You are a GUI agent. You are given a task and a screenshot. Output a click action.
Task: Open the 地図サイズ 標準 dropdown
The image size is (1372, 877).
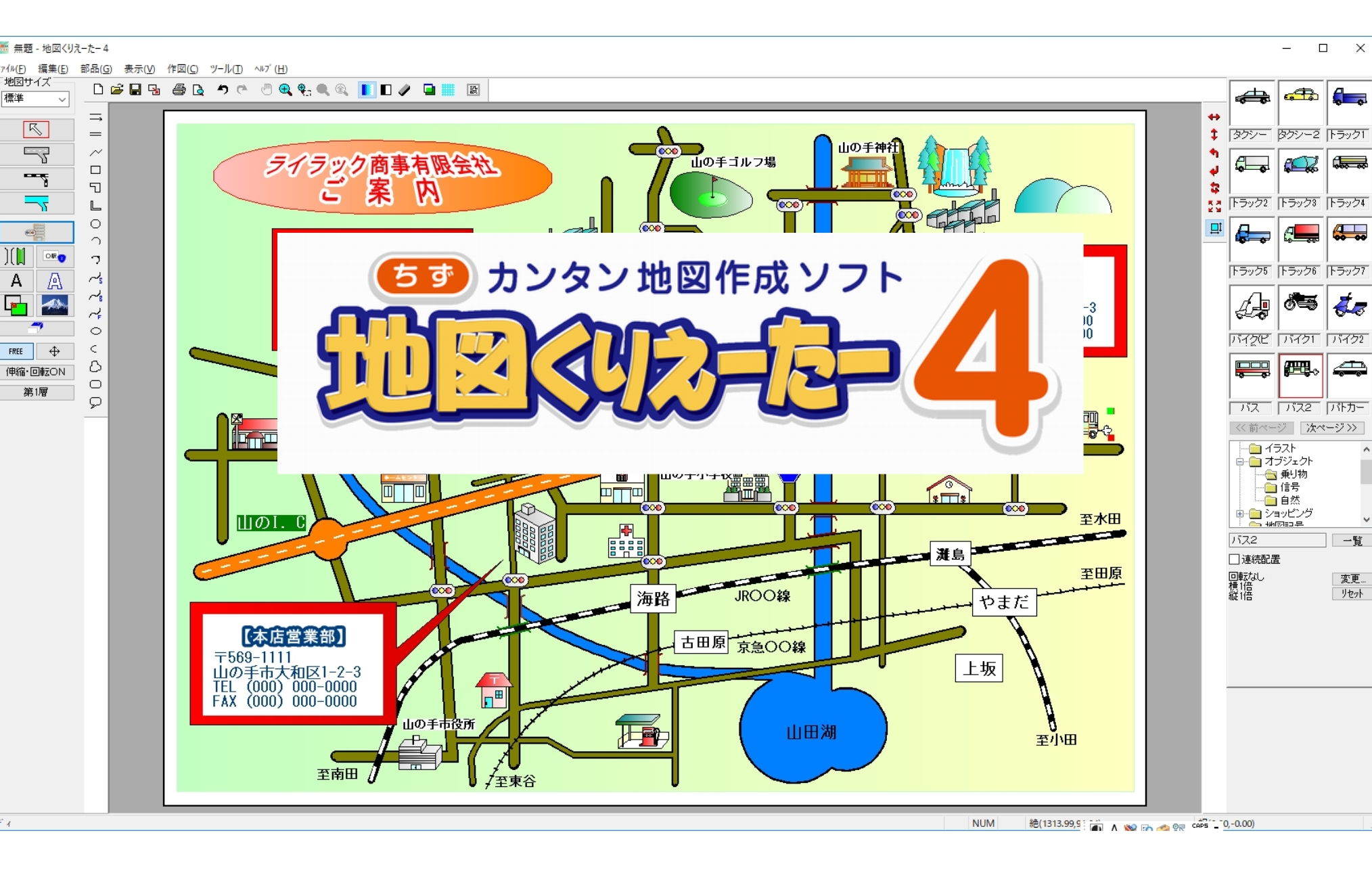tap(35, 99)
